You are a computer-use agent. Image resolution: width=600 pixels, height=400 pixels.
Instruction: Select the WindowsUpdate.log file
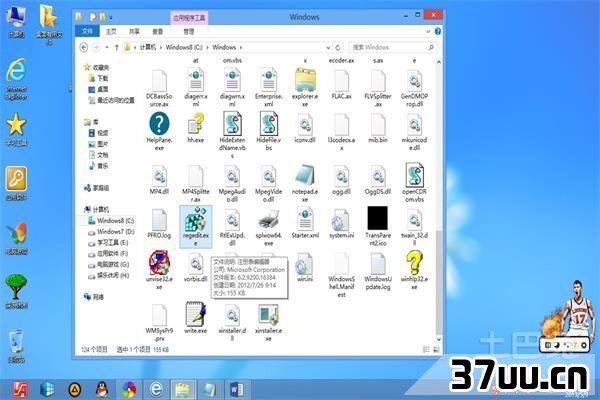[x=378, y=271]
